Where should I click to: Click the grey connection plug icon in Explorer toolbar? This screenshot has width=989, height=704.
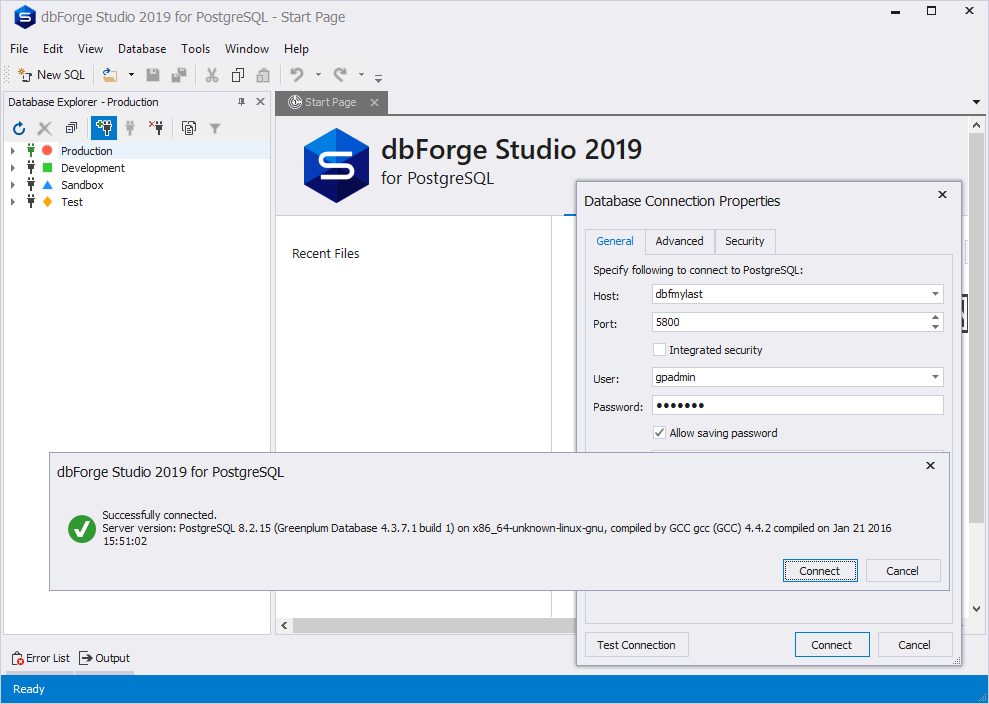130,129
